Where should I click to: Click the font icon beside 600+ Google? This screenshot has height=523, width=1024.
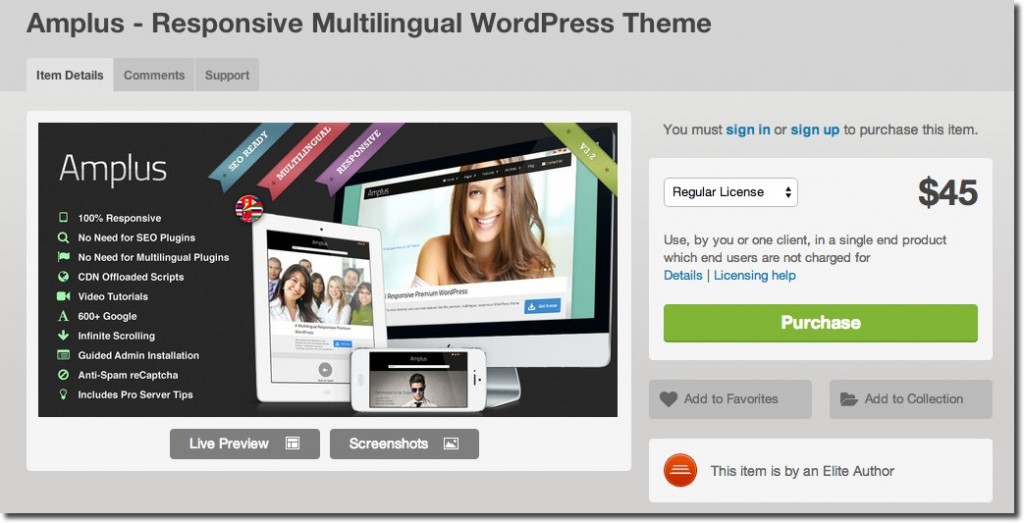(63, 316)
